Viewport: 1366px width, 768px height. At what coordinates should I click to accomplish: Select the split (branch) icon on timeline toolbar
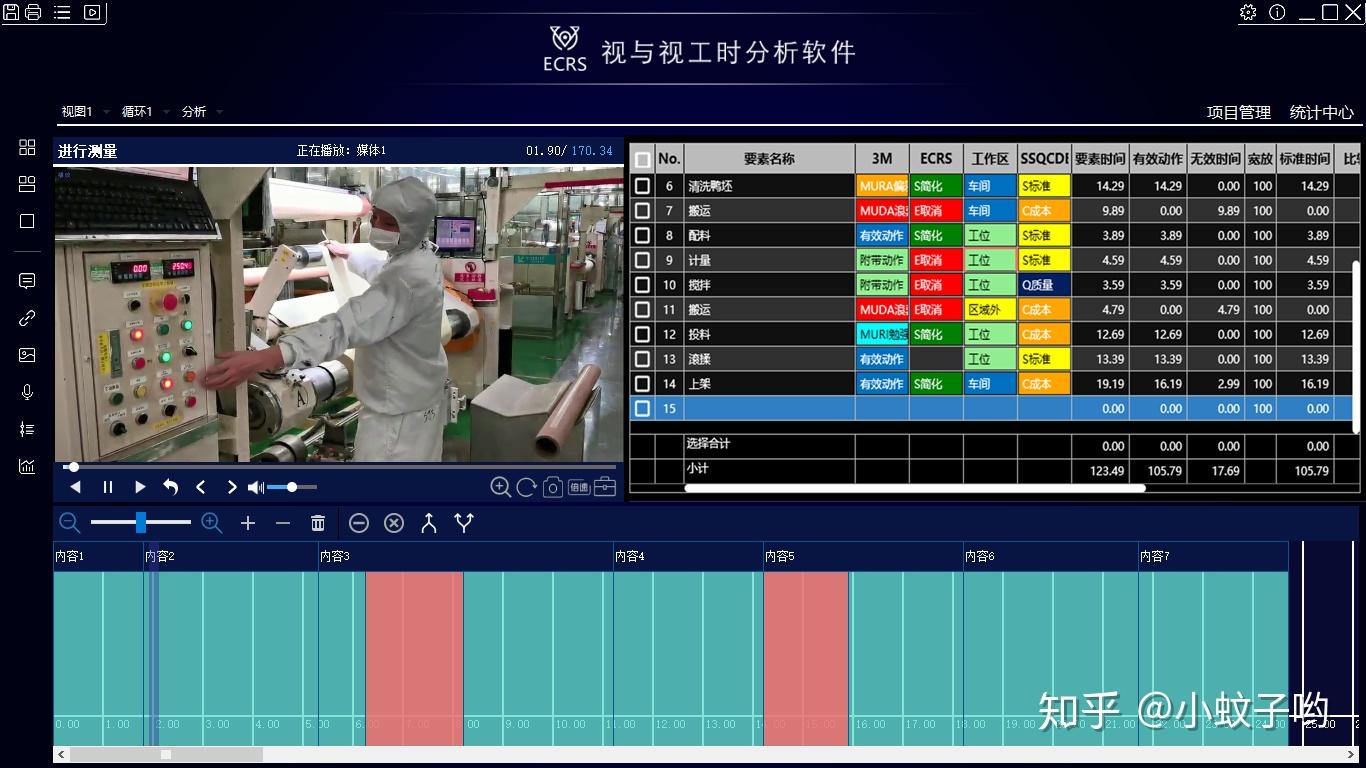click(x=463, y=522)
